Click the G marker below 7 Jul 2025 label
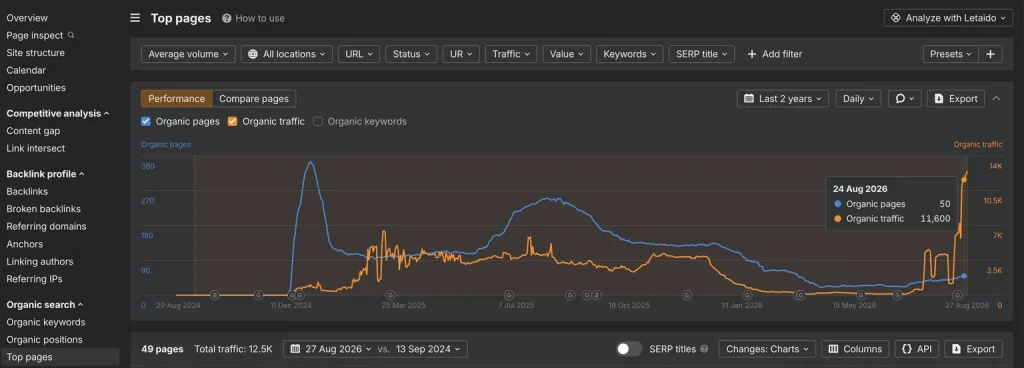 [x=509, y=296]
